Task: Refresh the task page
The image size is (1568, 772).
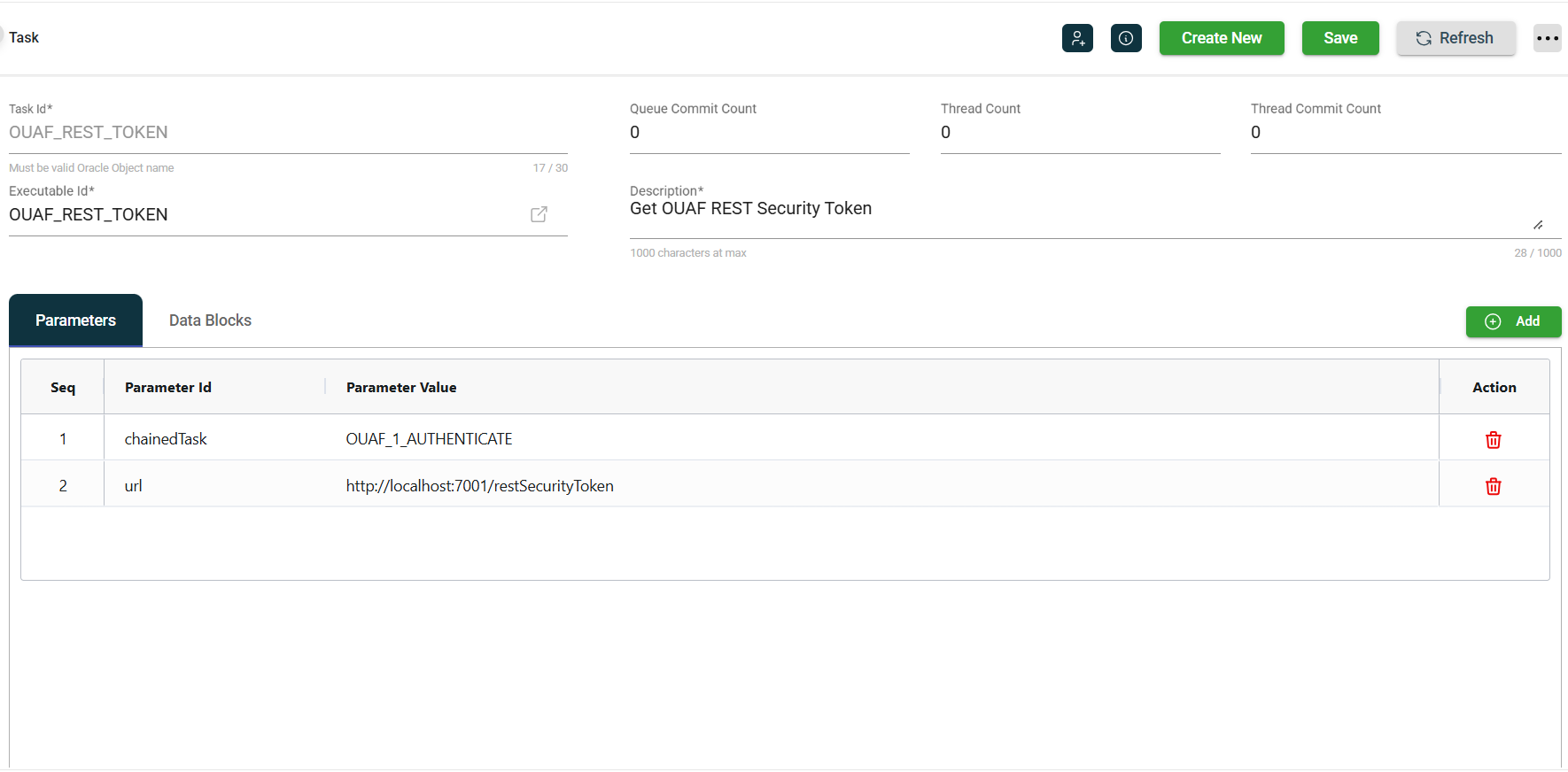Action: point(1455,38)
